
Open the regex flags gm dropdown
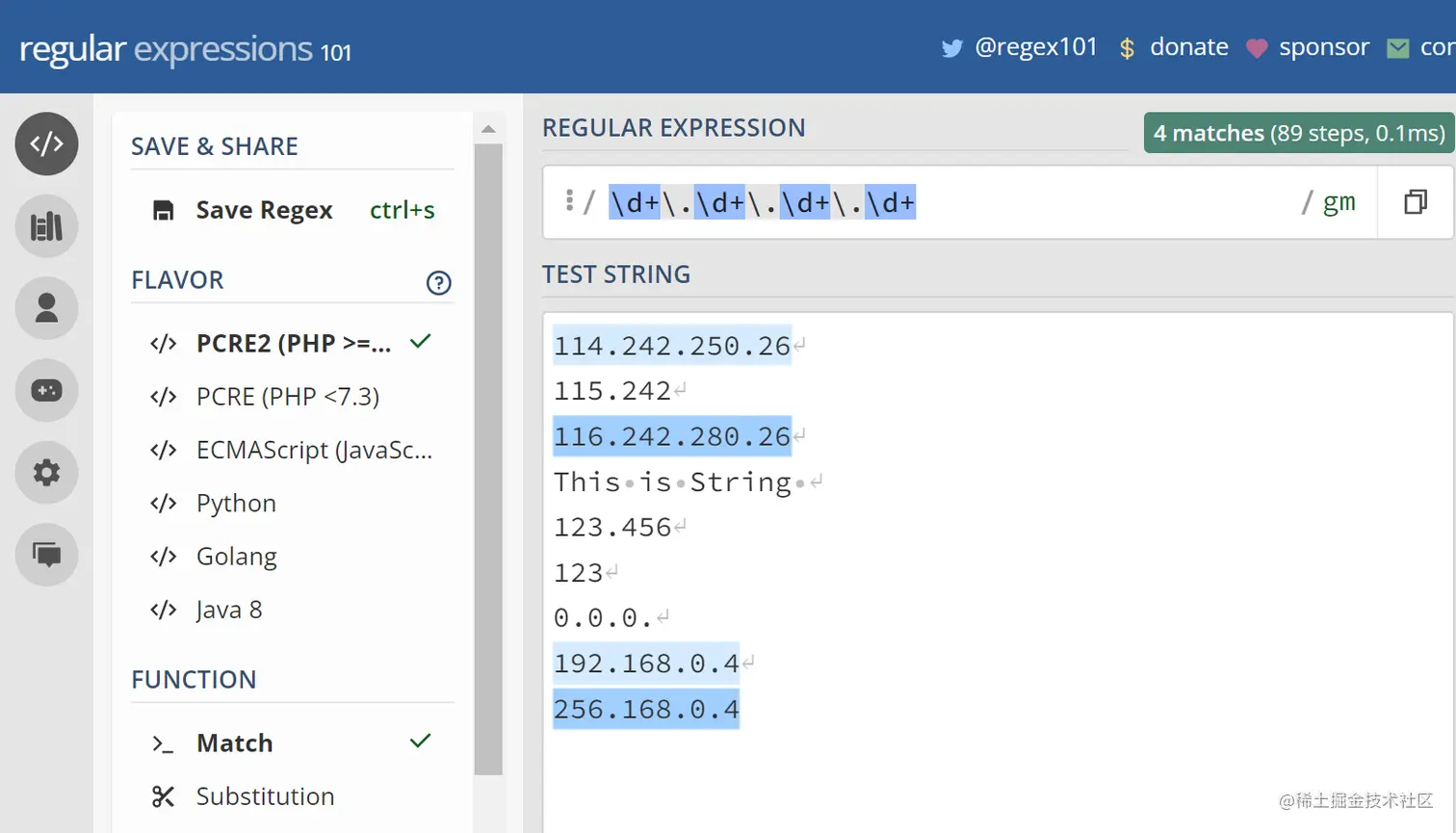pos(1339,202)
